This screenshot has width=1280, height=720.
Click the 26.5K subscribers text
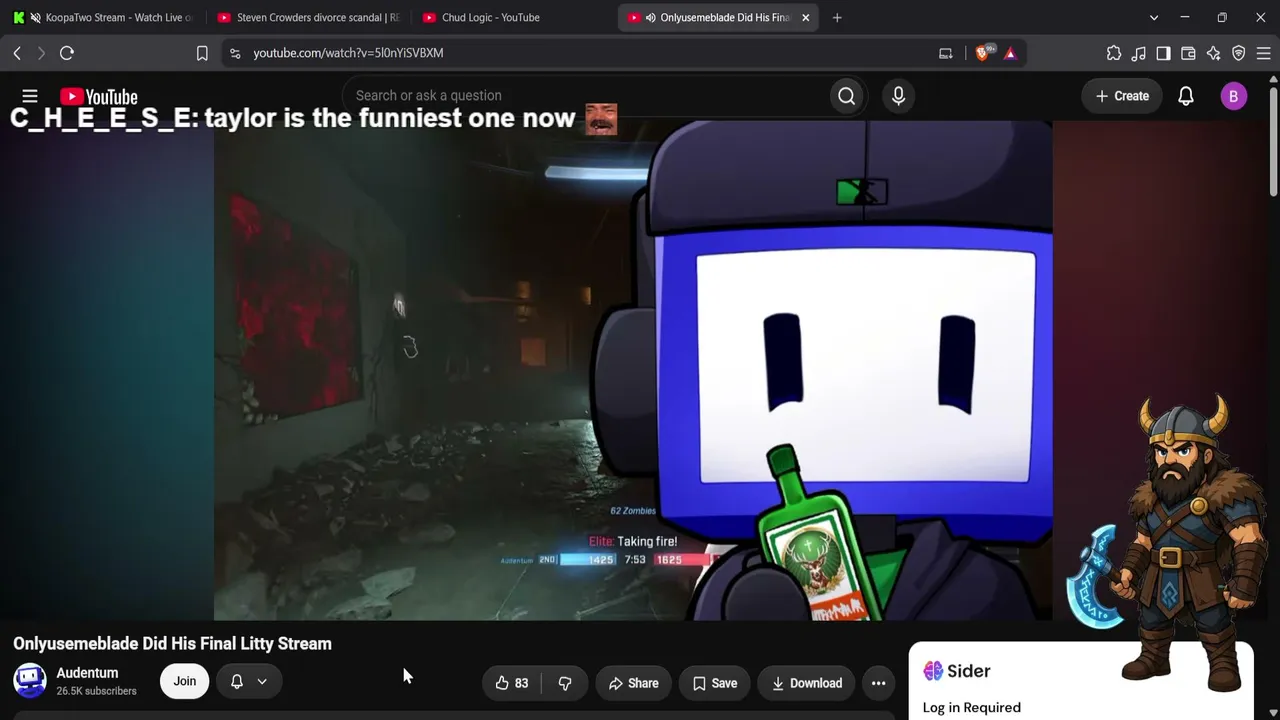[96, 691]
